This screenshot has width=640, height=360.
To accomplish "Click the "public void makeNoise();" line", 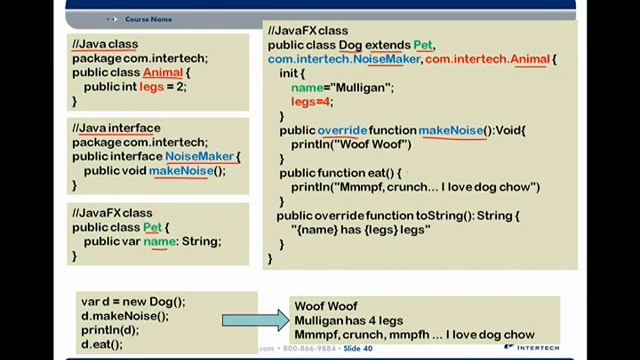I will coord(155,171).
